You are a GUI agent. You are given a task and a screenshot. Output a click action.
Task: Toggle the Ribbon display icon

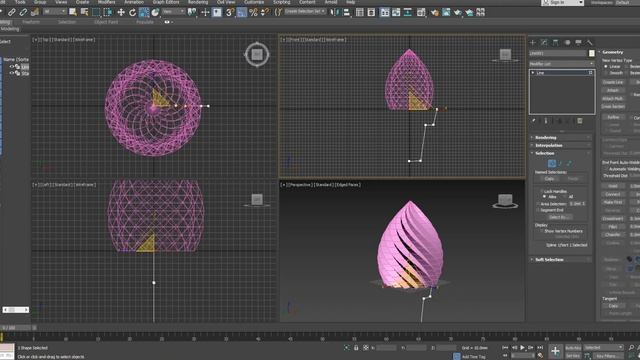tap(384, 13)
